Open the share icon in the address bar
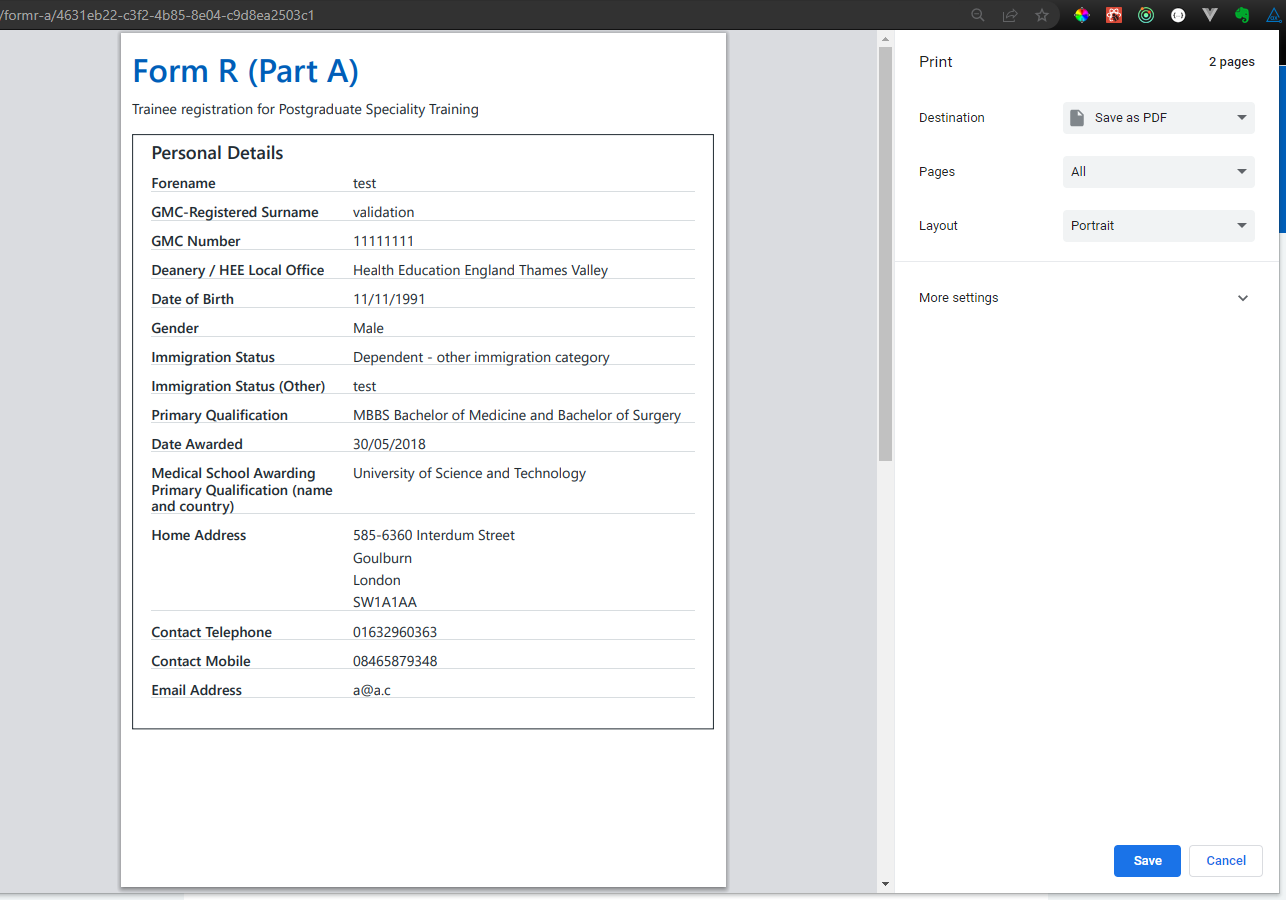Viewport: 1286px width, 900px height. coord(1010,15)
